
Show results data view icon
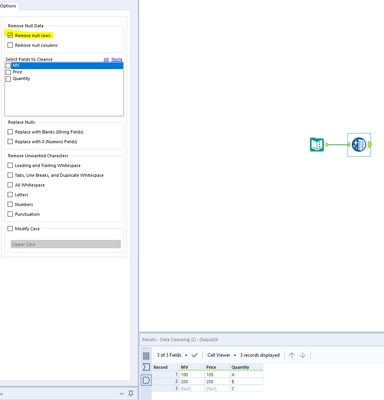[x=146, y=380]
